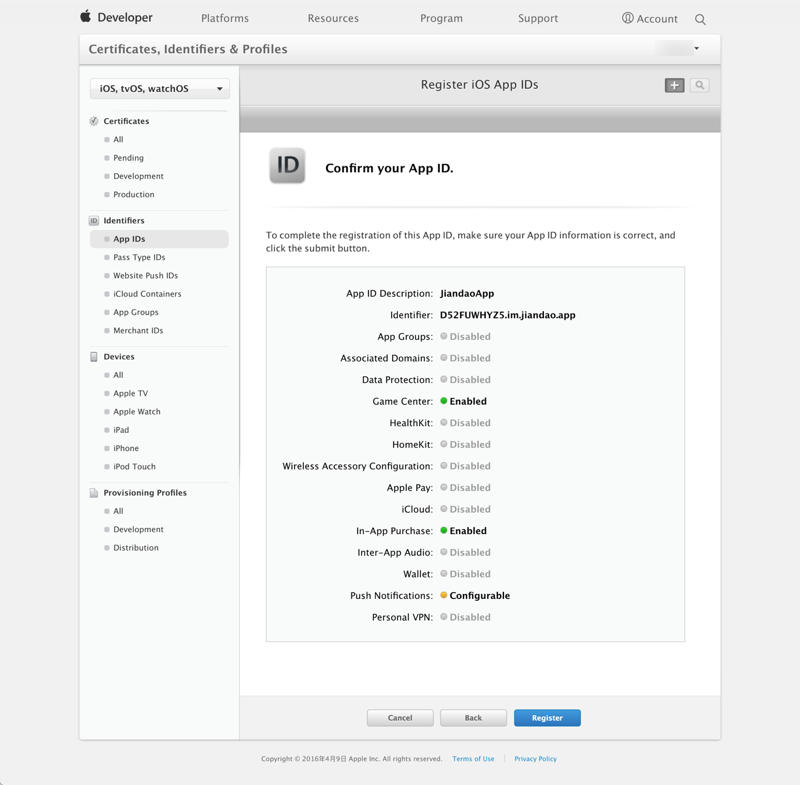Click Wireless Accessory Configuration Disabled status

pyautogui.click(x=465, y=466)
